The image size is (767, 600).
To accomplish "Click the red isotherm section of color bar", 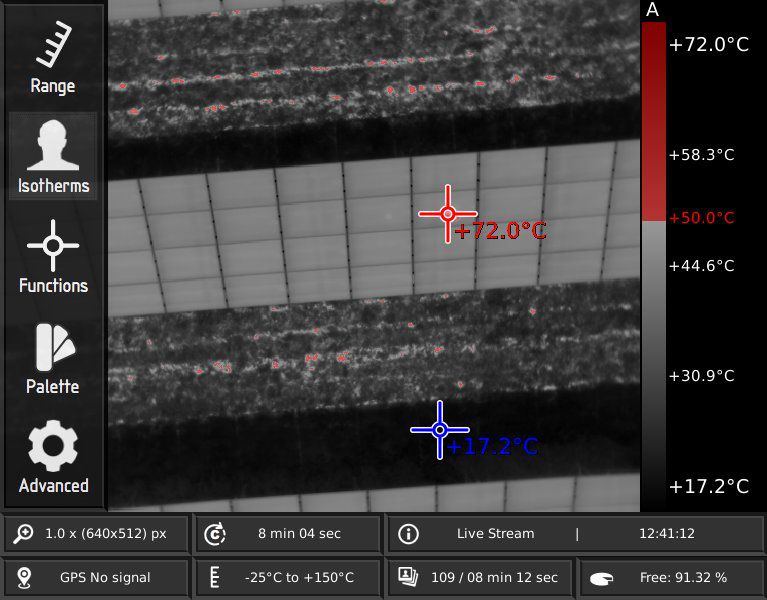I will 654,122.
